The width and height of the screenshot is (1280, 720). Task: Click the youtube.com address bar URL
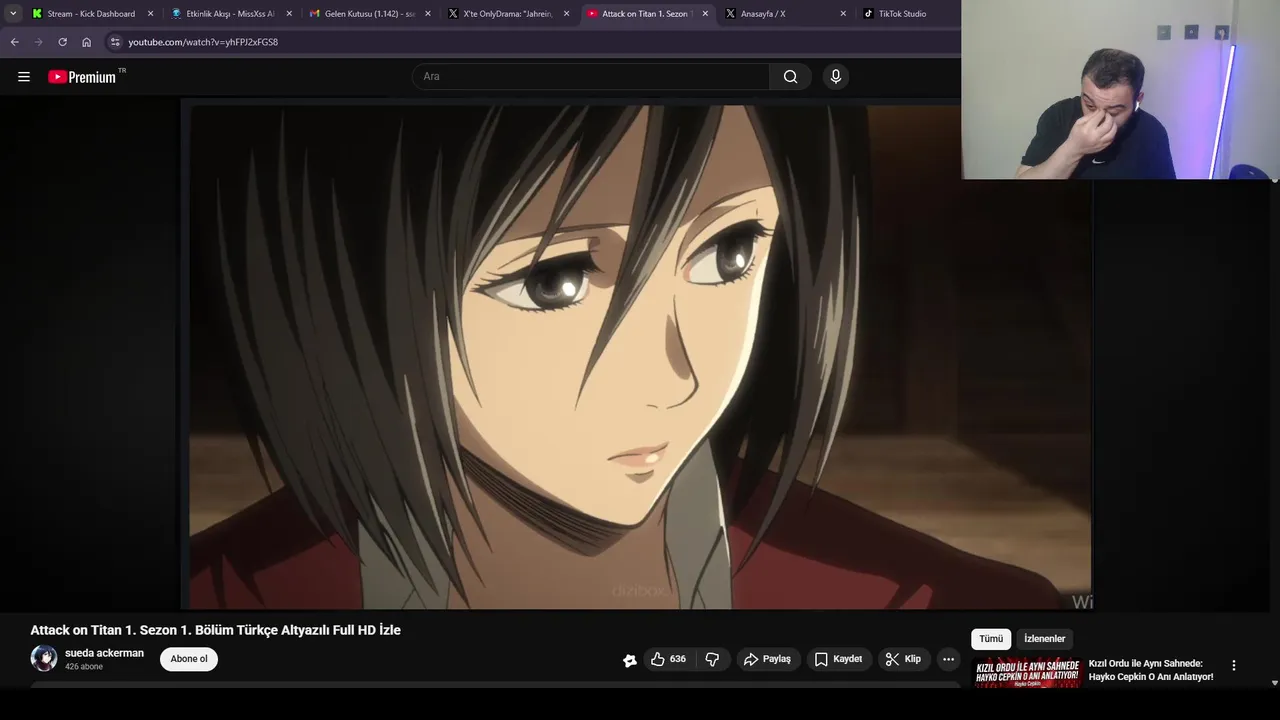(203, 42)
